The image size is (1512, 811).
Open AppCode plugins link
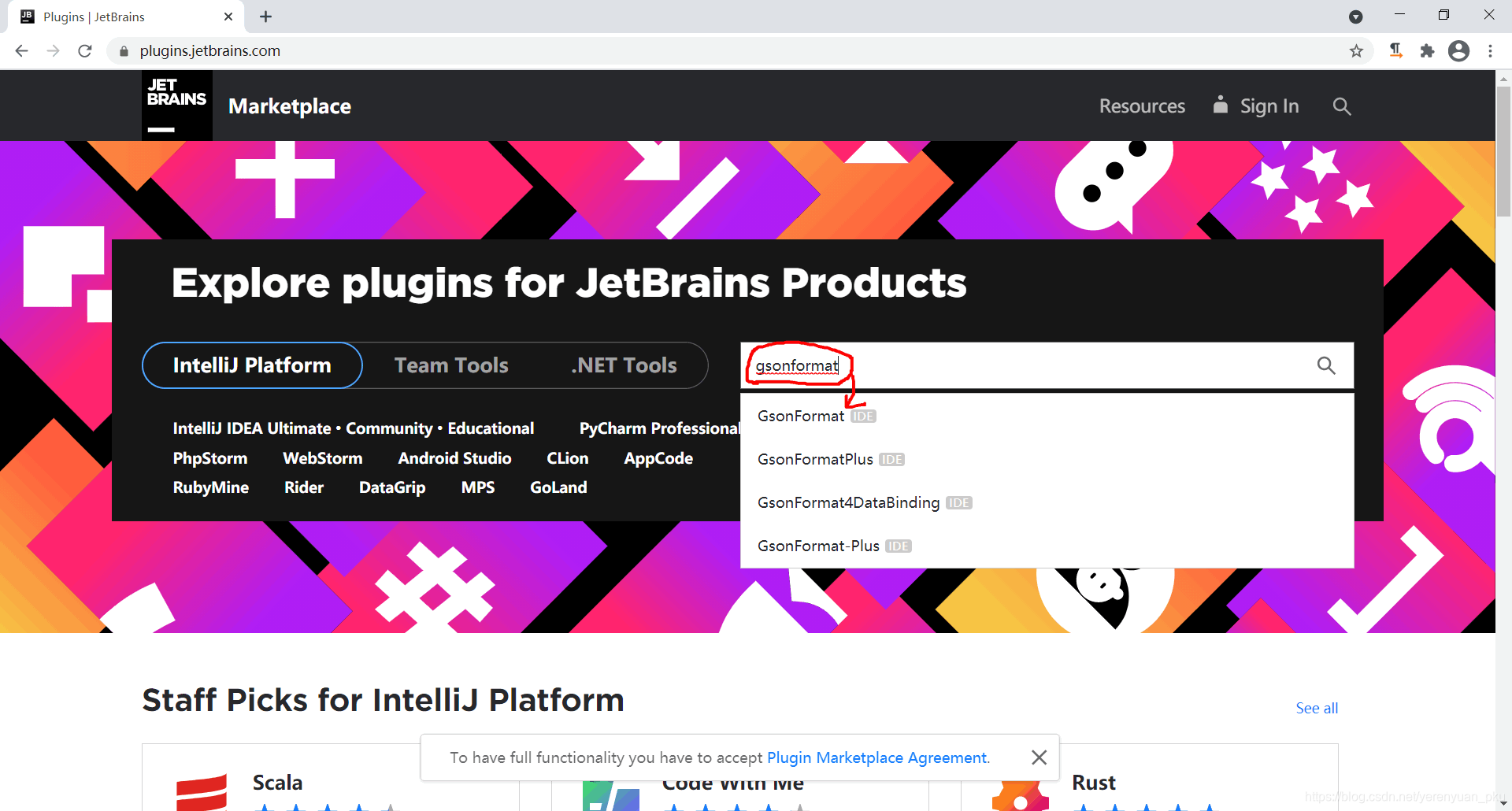[658, 458]
